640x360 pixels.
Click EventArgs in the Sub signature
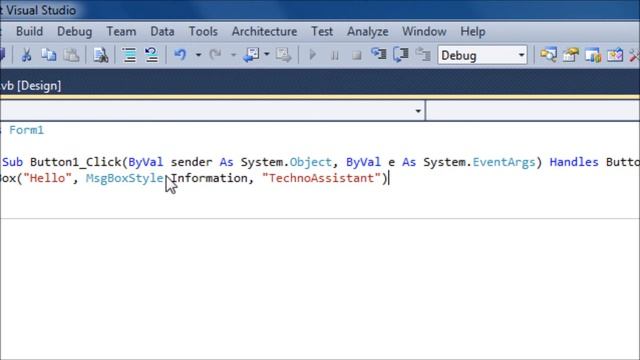click(x=504, y=162)
